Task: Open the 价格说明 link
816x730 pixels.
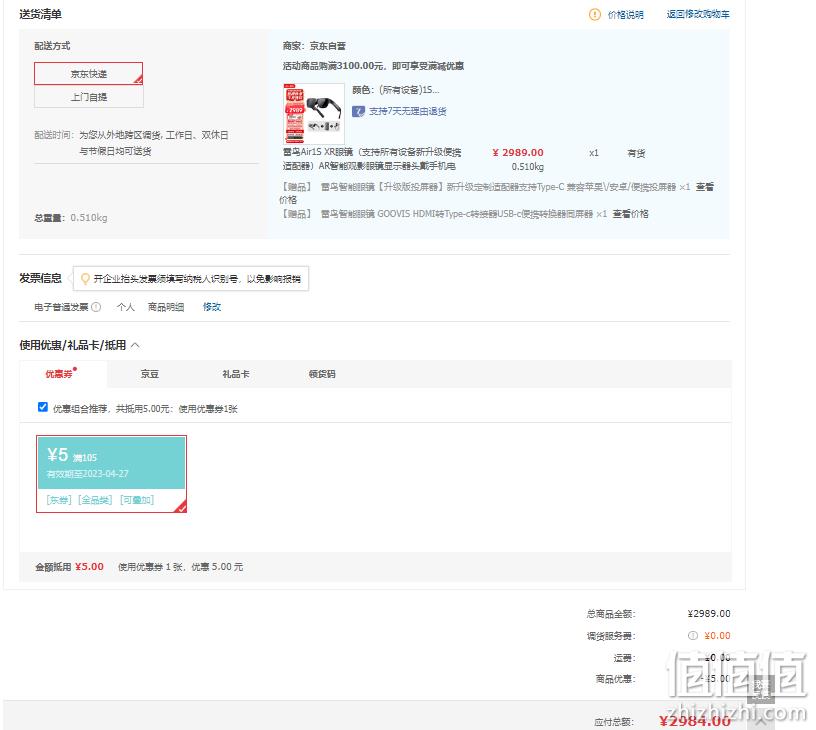Action: [625, 15]
